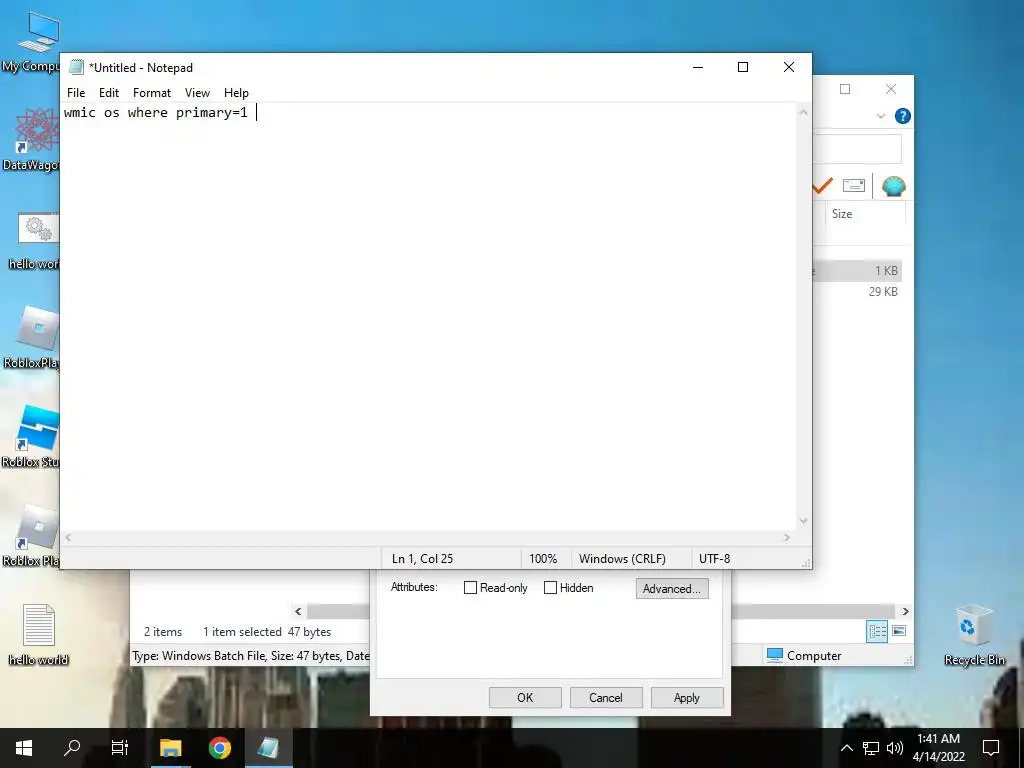This screenshot has height=768, width=1024.
Task: Open the Action Center notifications icon
Action: coord(991,748)
